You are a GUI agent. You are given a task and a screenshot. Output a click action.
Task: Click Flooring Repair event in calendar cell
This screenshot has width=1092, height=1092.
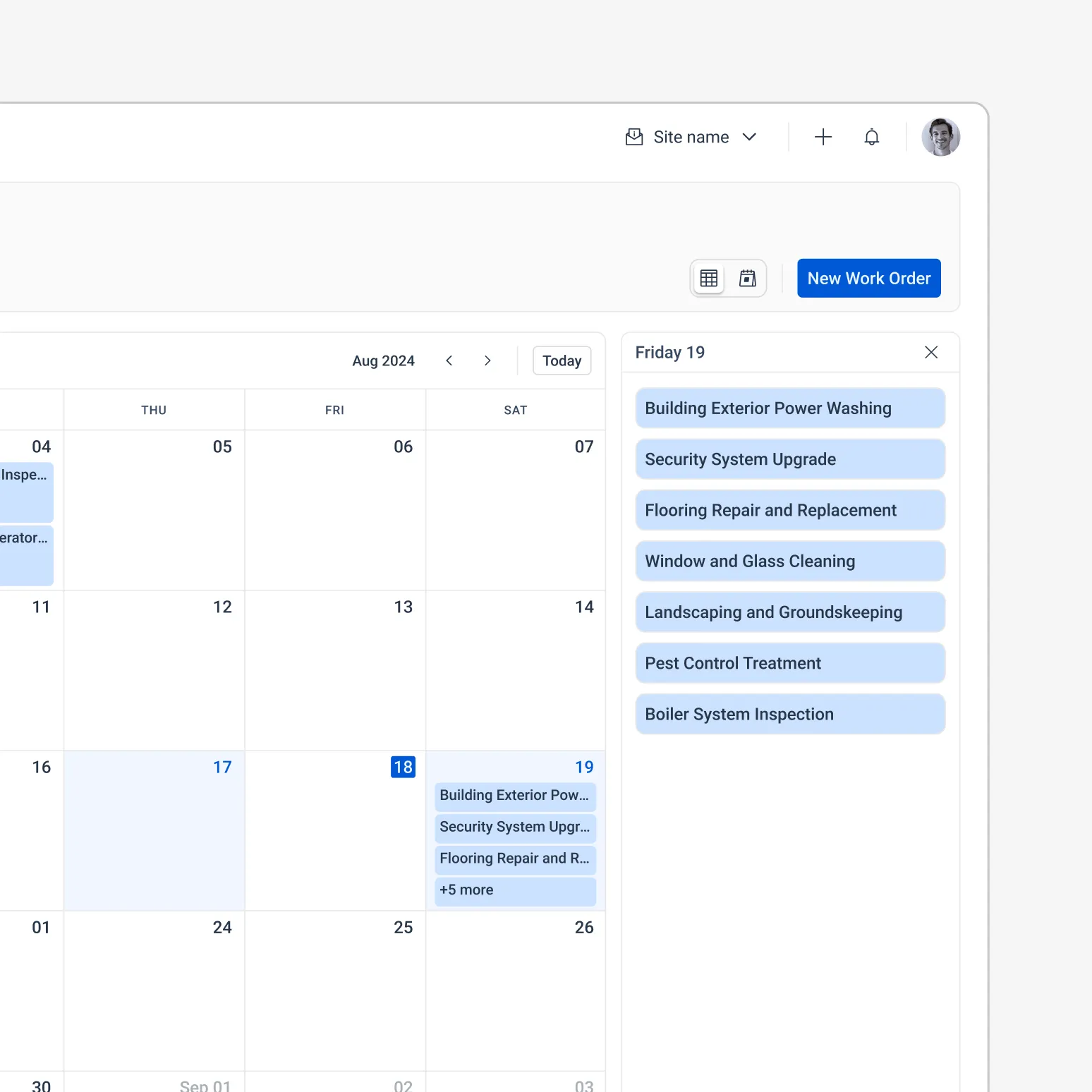515,859
